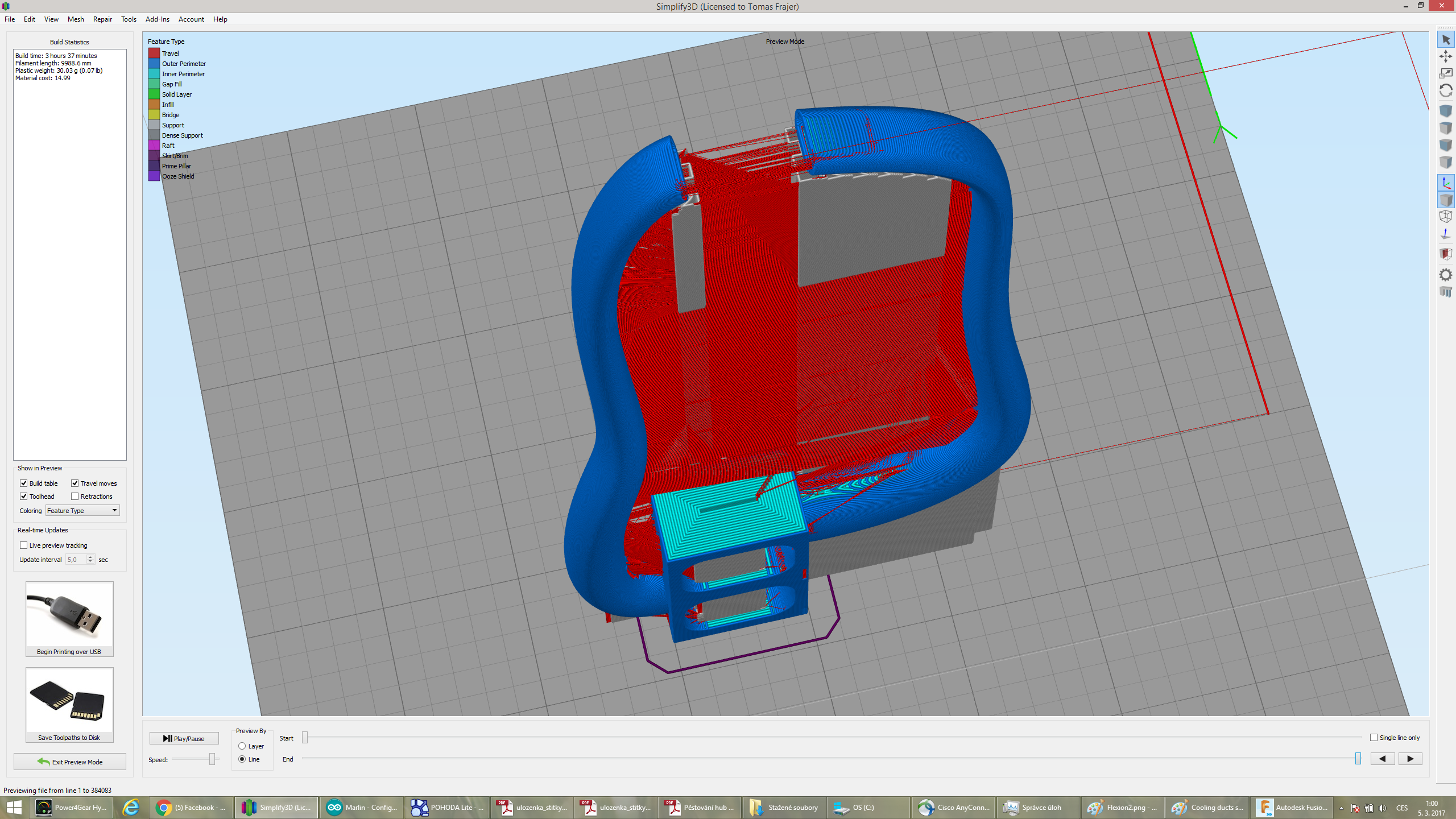Screen dimensions: 1456x819
Task: Click the taskbar clock
Action: coord(1432,808)
